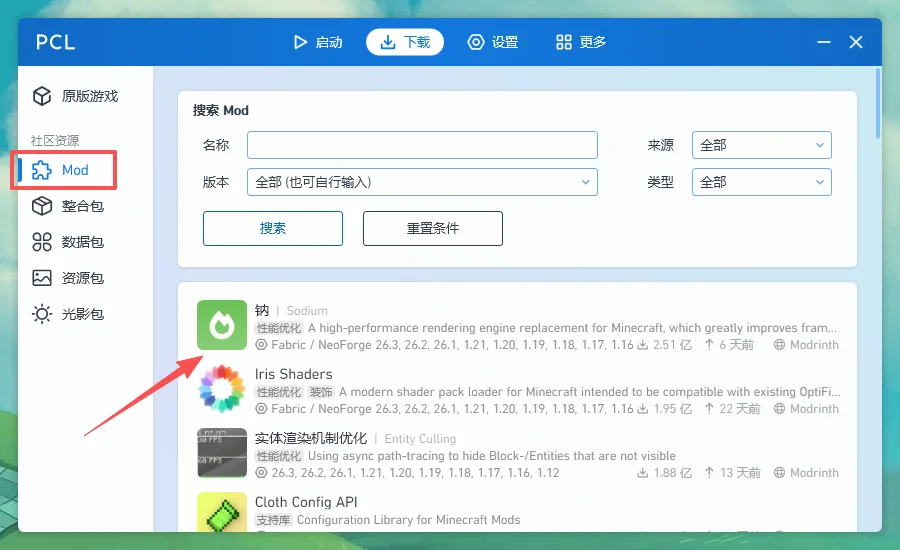Click the 搜索 search button
The width and height of the screenshot is (900, 550).
pos(273,228)
